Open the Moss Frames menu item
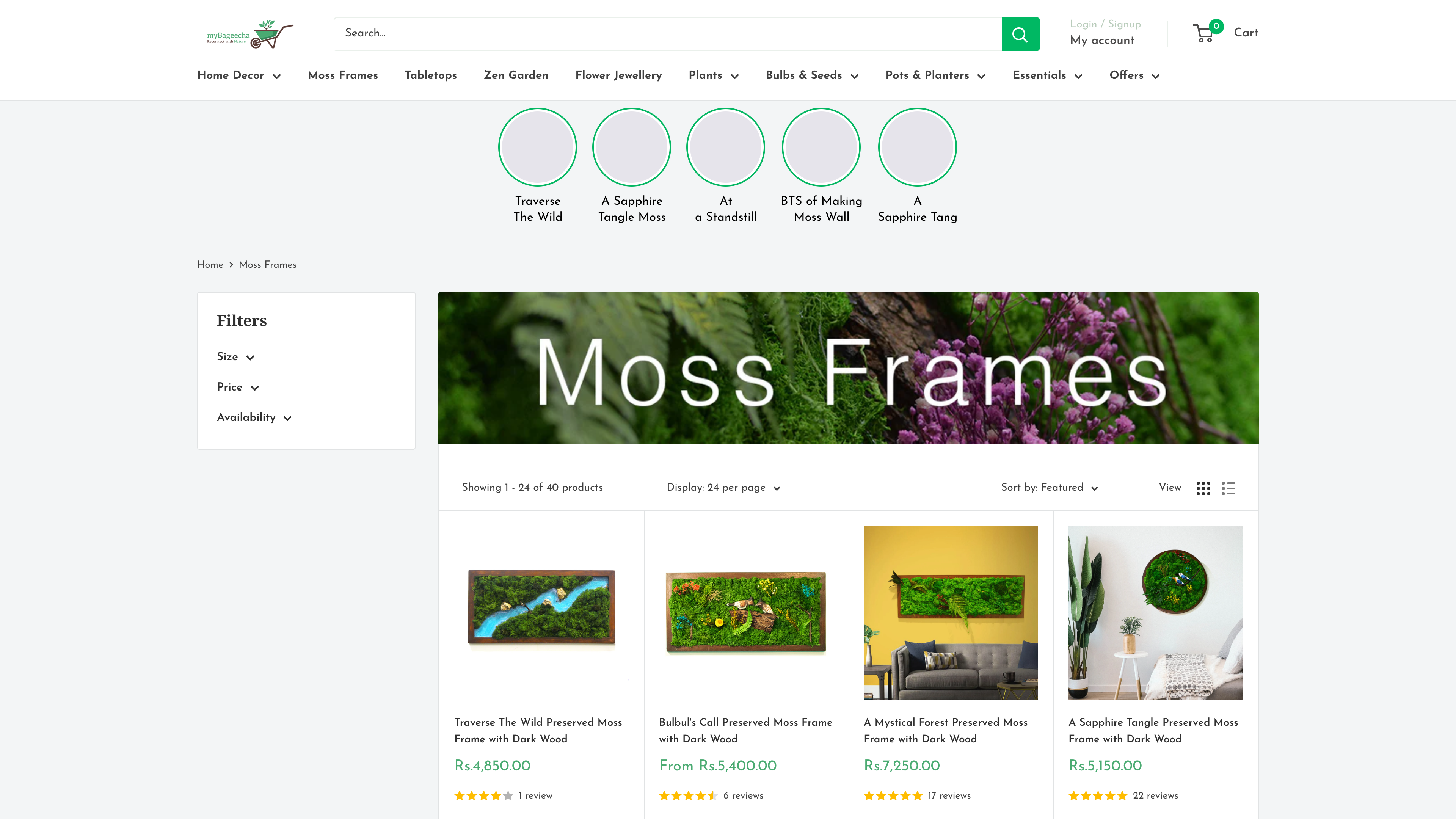 click(342, 76)
